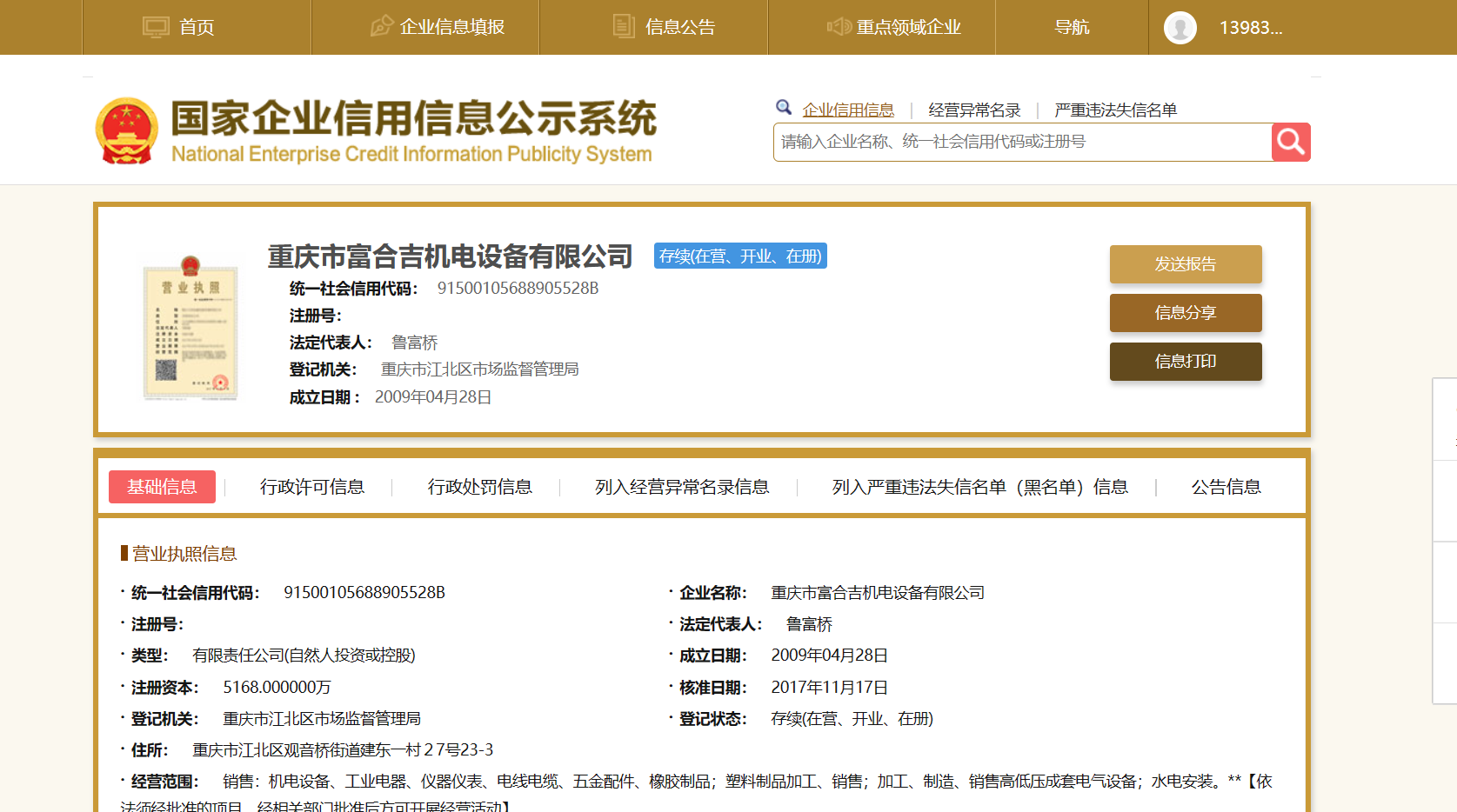The height and width of the screenshot is (812, 1457).
Task: Click the document icon beside 信息公告
Action: (x=624, y=26)
